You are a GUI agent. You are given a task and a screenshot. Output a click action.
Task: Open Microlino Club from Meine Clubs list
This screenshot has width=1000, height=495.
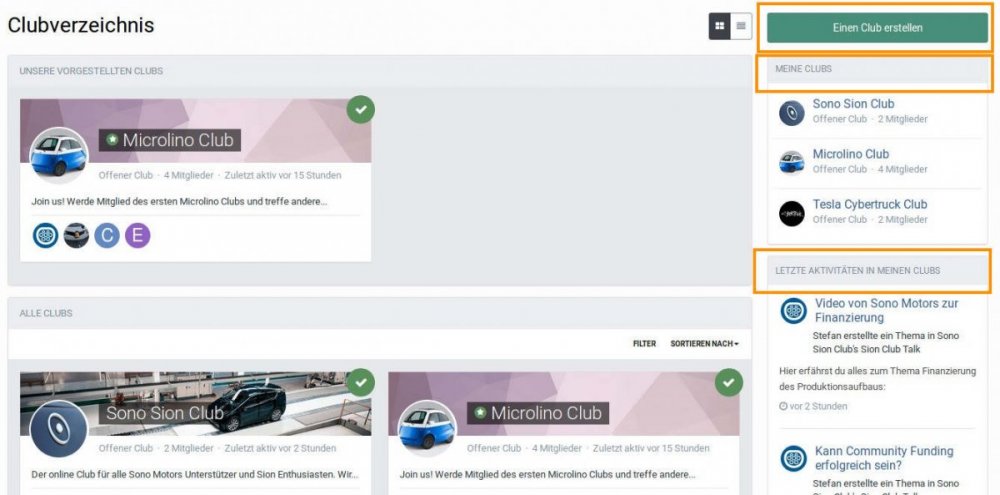851,154
